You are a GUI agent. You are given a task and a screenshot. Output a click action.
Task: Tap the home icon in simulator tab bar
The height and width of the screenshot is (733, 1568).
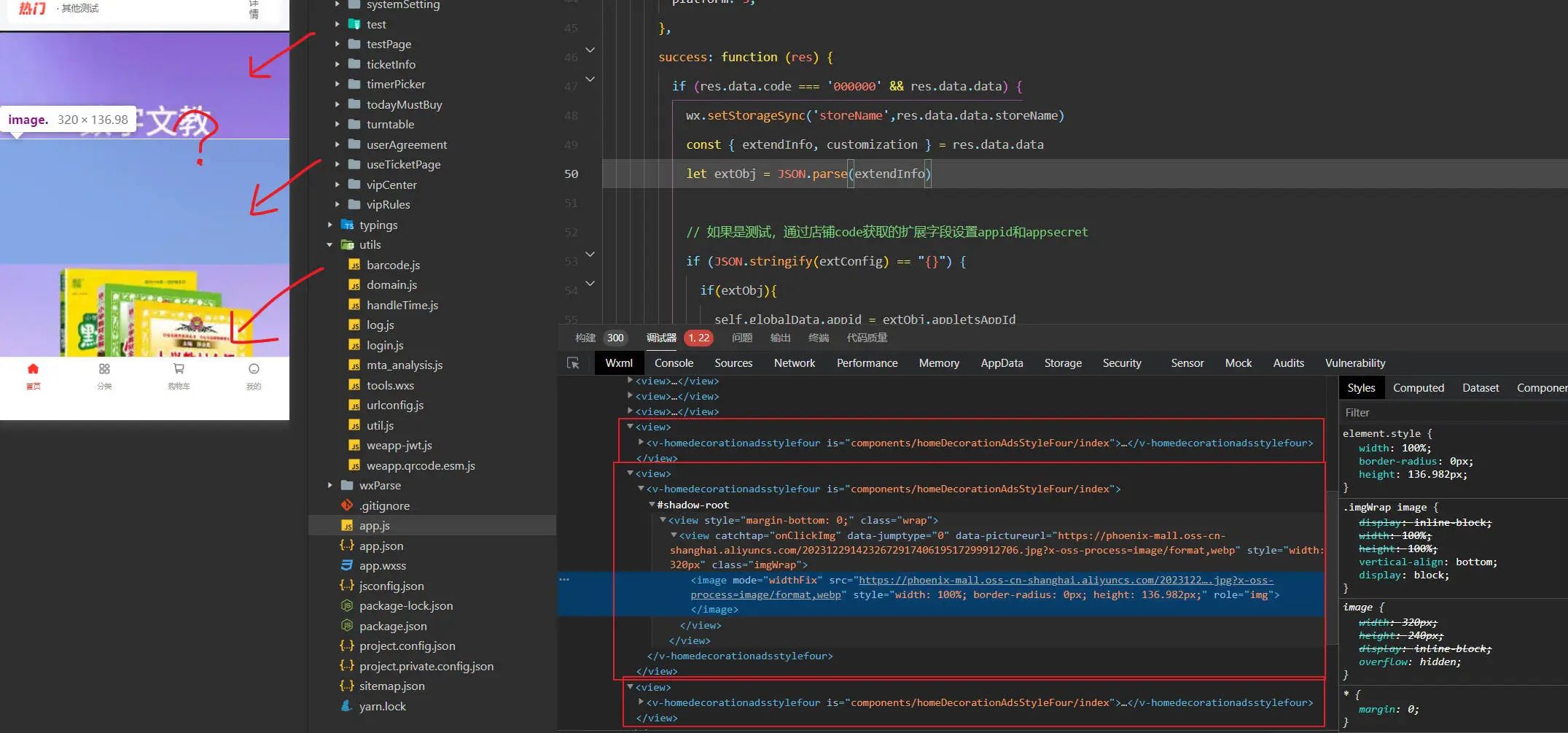33,369
